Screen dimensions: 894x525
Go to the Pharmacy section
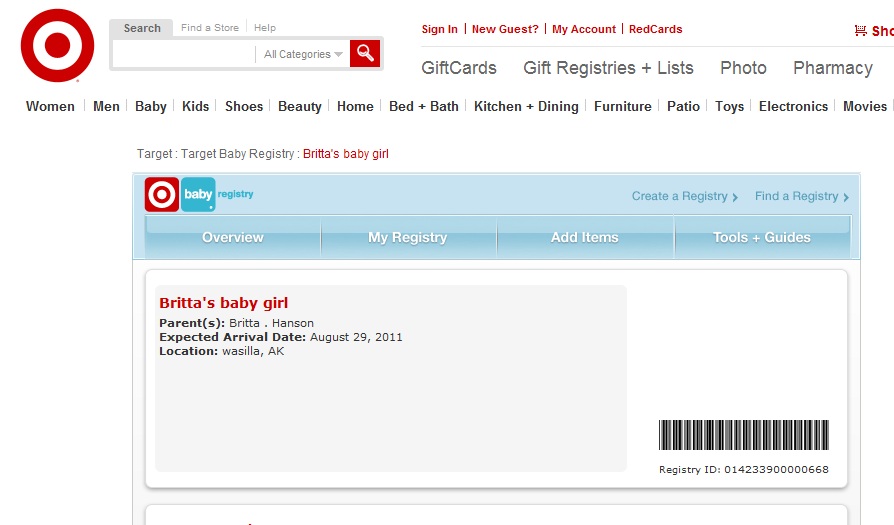[833, 68]
